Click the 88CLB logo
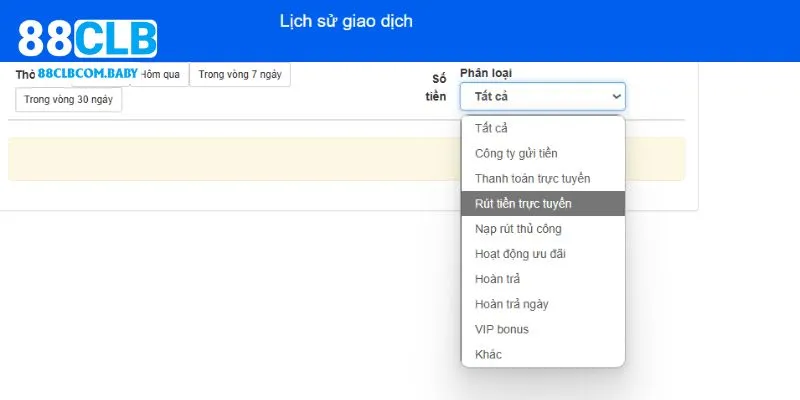The height and width of the screenshot is (400, 800). (87, 39)
